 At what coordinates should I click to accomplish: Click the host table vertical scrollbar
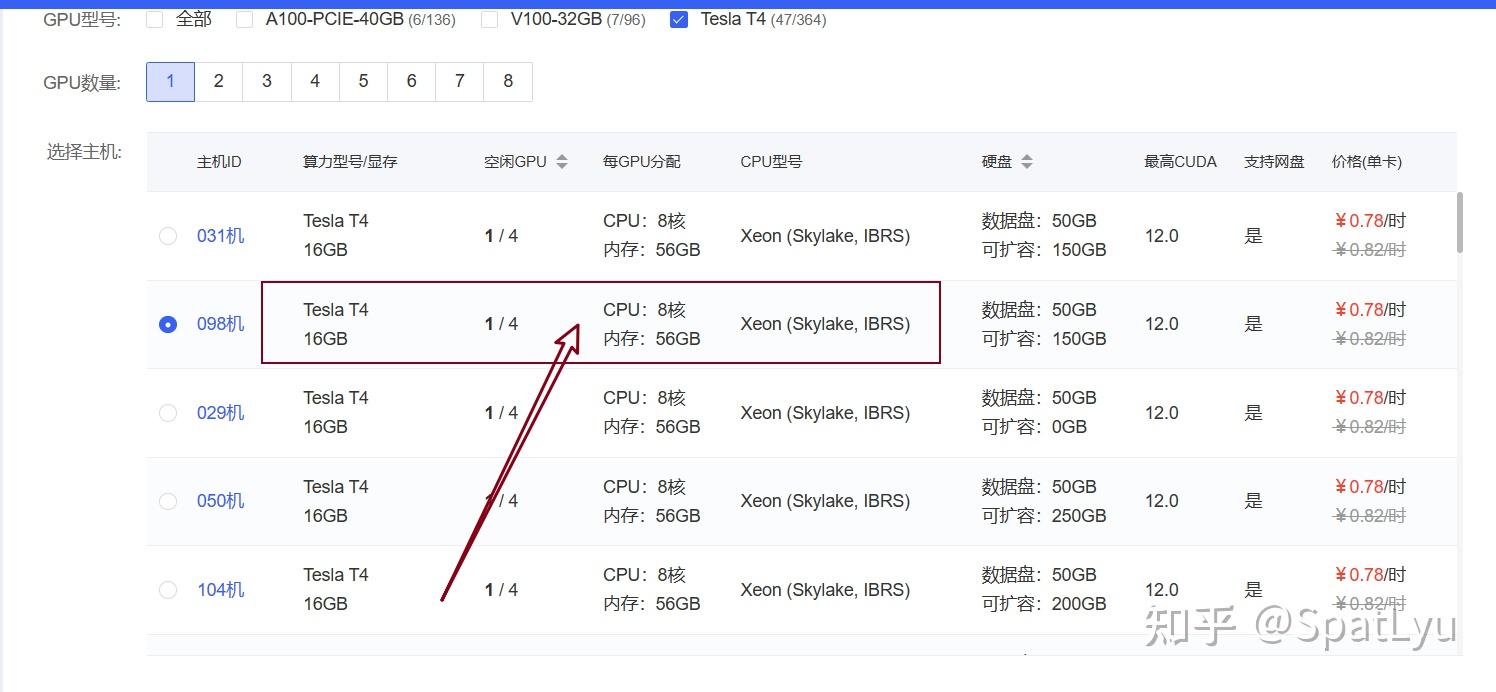(1460, 222)
